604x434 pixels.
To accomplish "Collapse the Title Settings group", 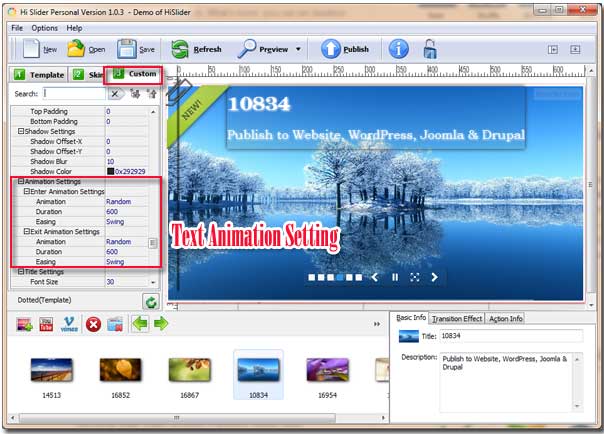I will (21, 271).
